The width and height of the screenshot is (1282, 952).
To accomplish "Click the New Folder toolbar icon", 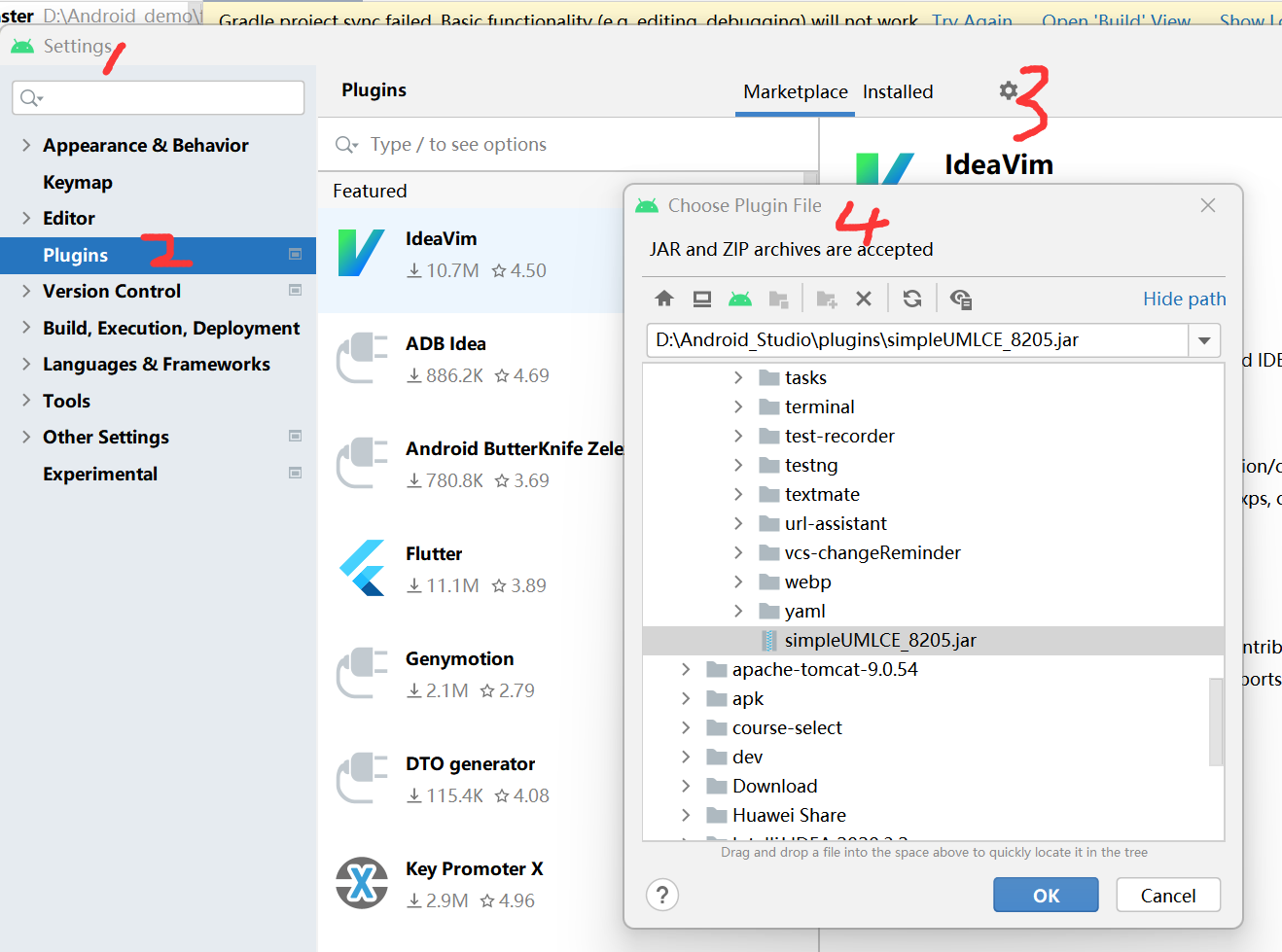I will point(827,299).
